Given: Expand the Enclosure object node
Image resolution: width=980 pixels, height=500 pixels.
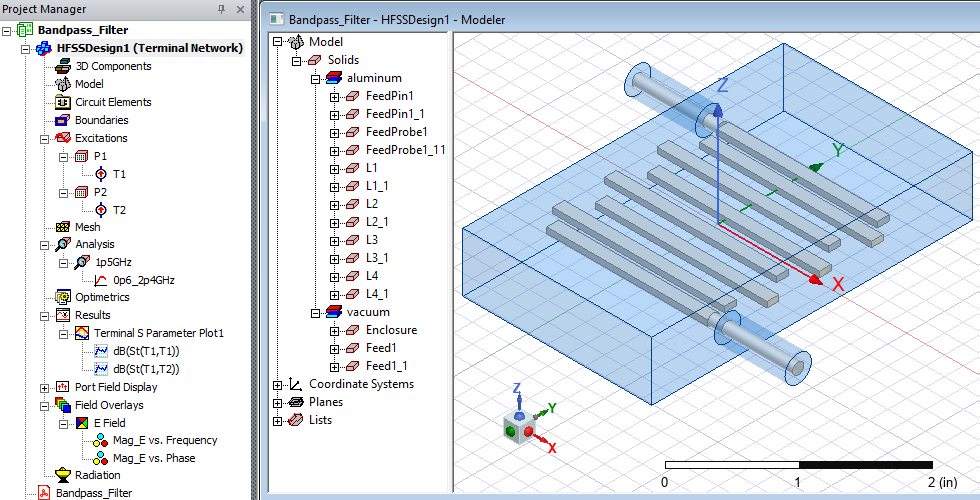Looking at the screenshot, I should [x=334, y=331].
